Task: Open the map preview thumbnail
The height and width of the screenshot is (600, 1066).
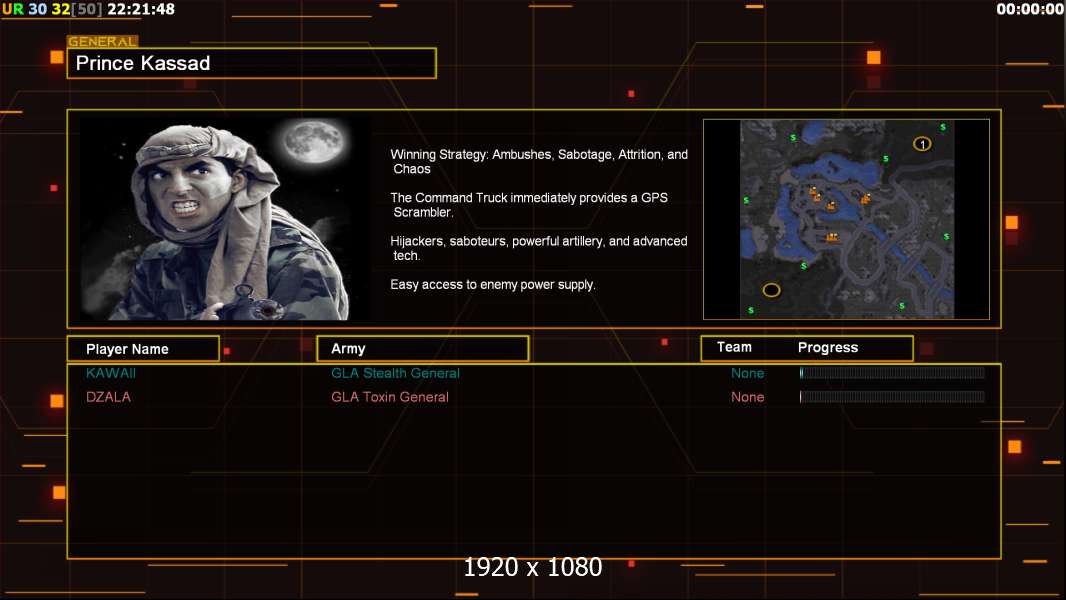Action: (846, 219)
